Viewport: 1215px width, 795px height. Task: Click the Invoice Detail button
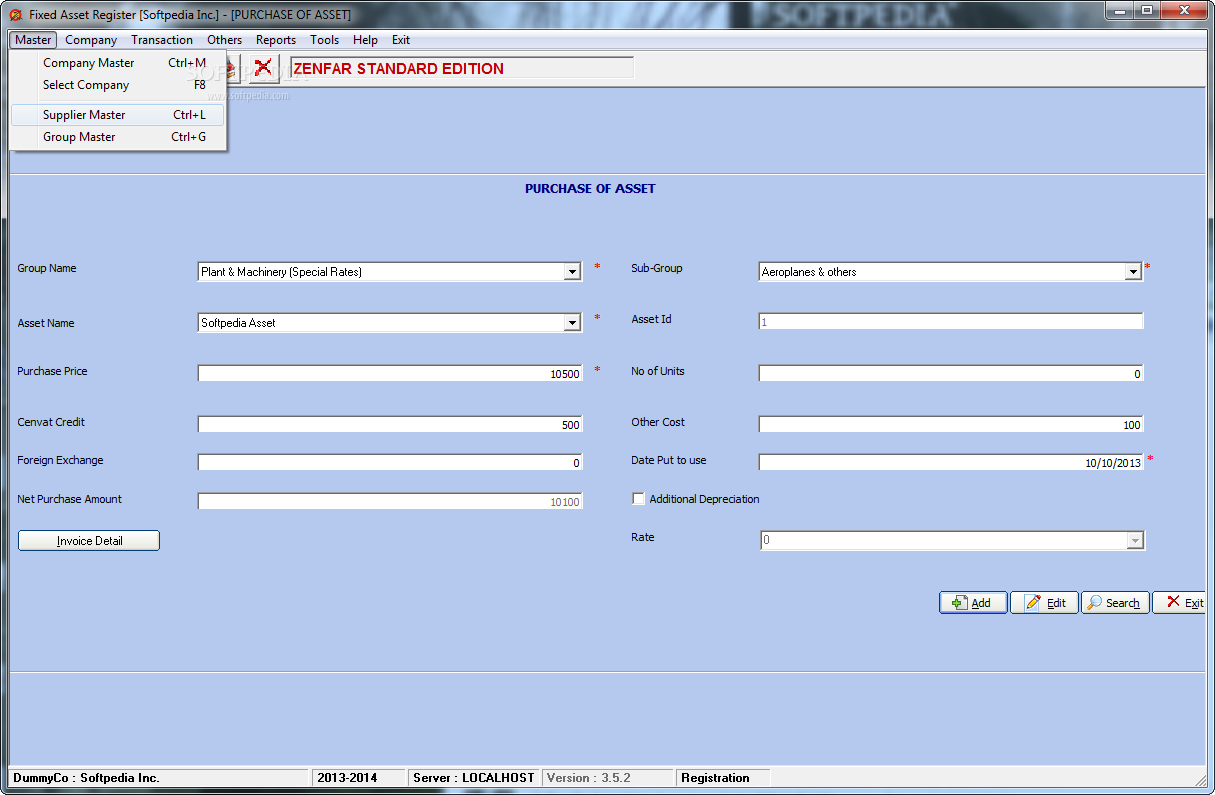click(89, 541)
